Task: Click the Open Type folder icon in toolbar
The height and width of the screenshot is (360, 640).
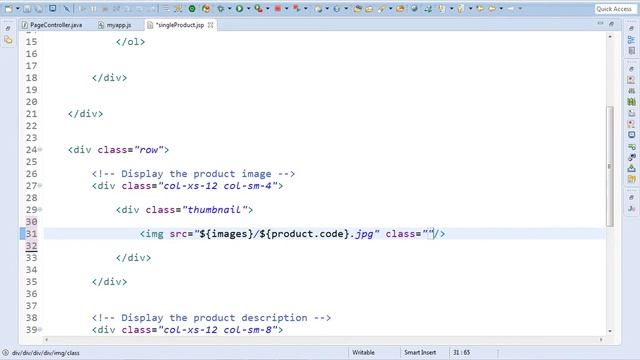Action: (x=358, y=9)
